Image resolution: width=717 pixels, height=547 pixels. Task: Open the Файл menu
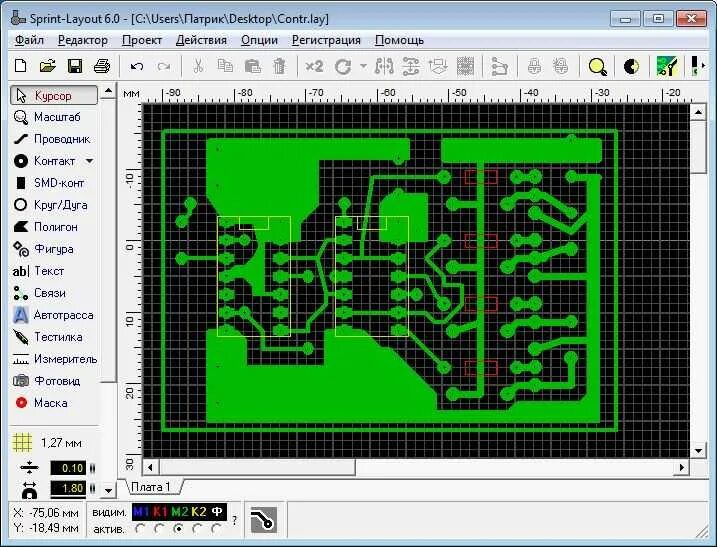[x=29, y=40]
